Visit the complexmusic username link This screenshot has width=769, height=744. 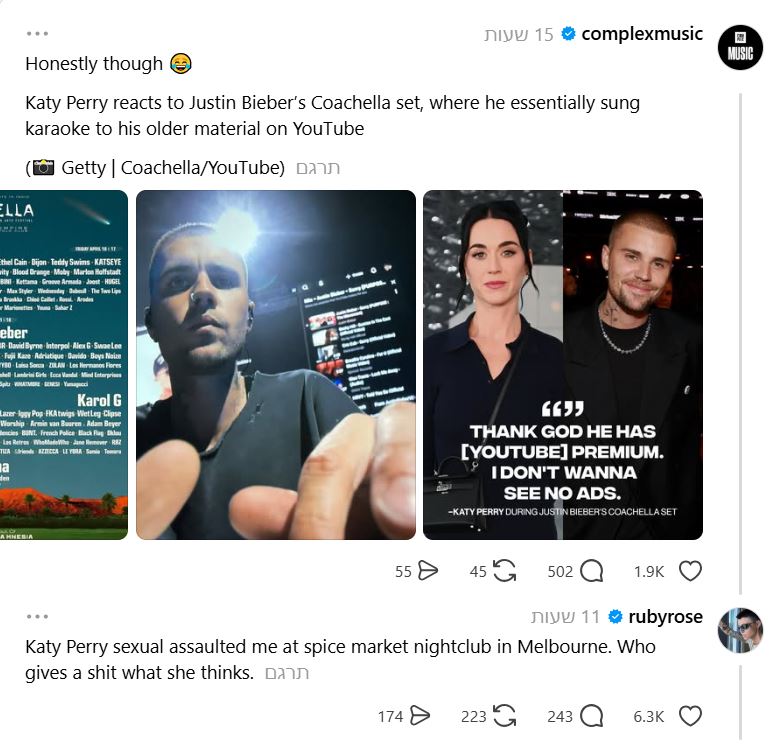(x=641, y=34)
